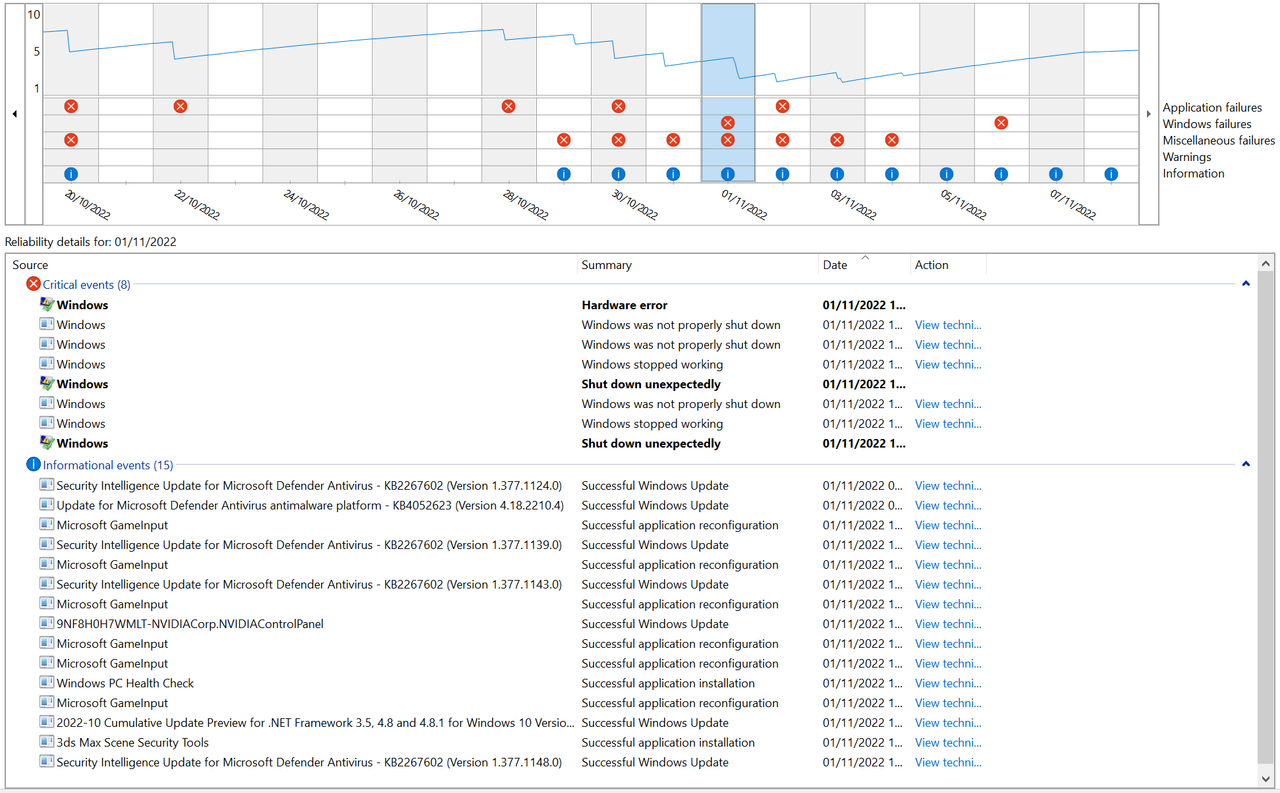1280x793 pixels.
Task: Select the 07/11/2022 day column in the stability chart
Action: pos(1056,93)
